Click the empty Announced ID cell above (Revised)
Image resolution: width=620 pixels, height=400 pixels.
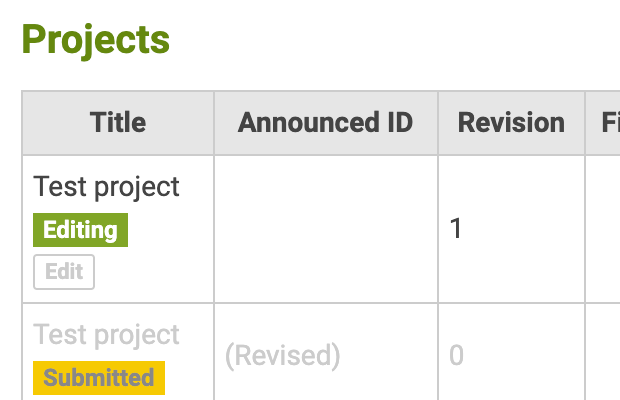click(325, 229)
